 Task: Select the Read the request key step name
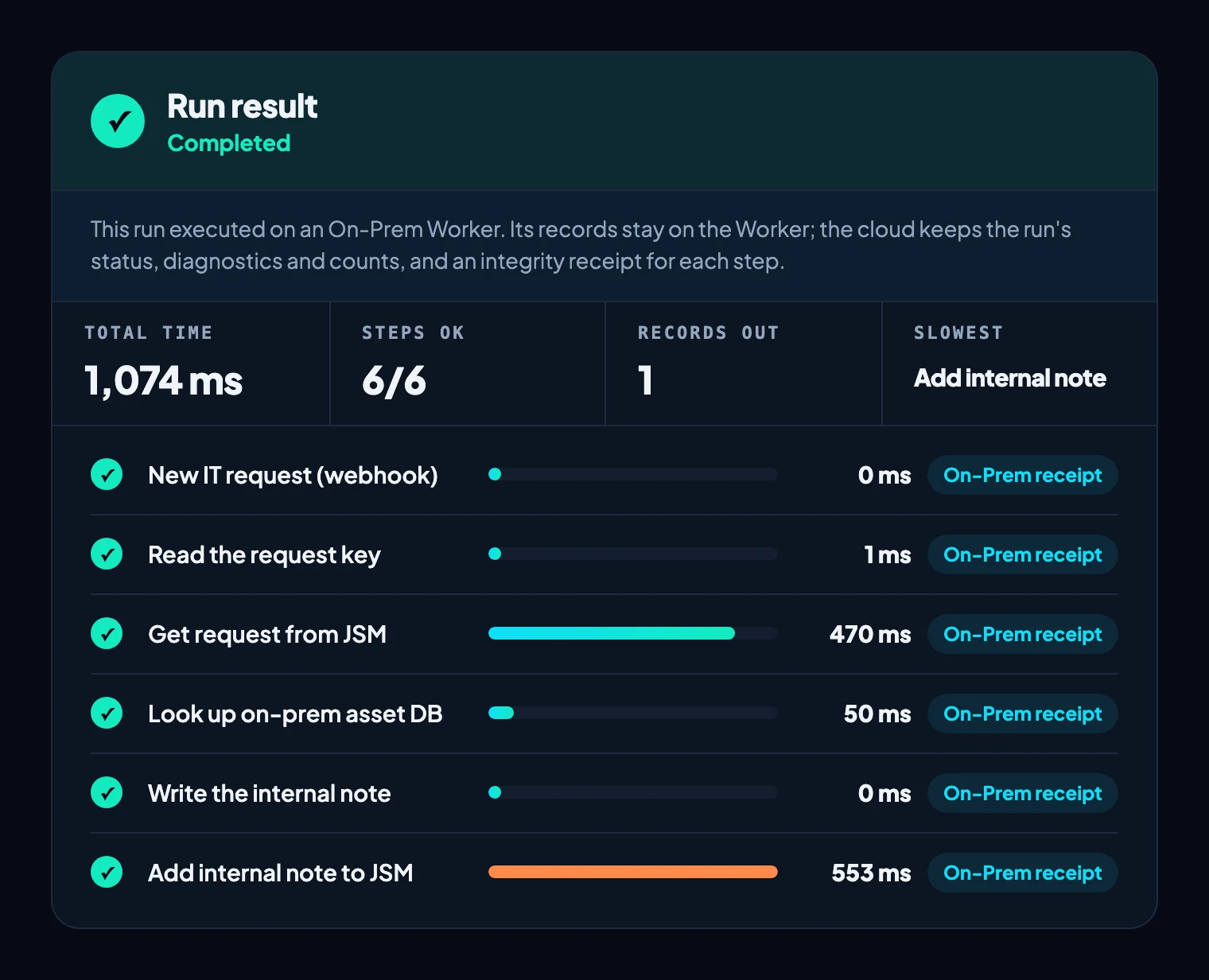264,555
